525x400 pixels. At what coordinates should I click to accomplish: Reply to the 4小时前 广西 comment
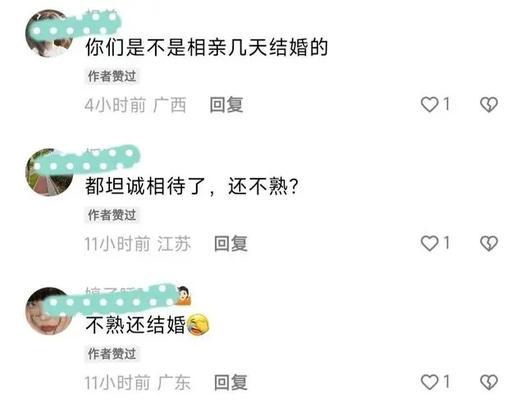tap(226, 105)
